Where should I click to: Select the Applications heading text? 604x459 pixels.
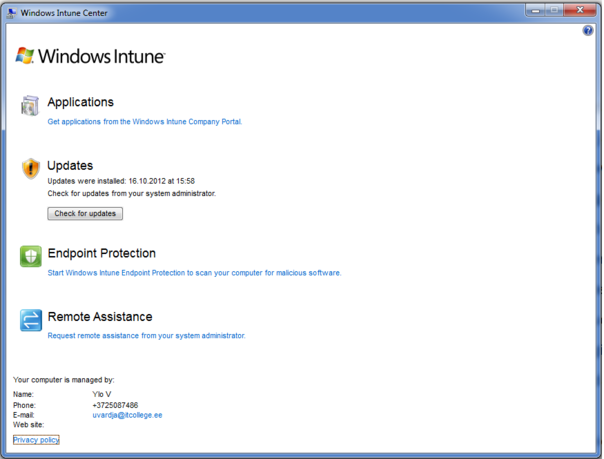point(81,102)
